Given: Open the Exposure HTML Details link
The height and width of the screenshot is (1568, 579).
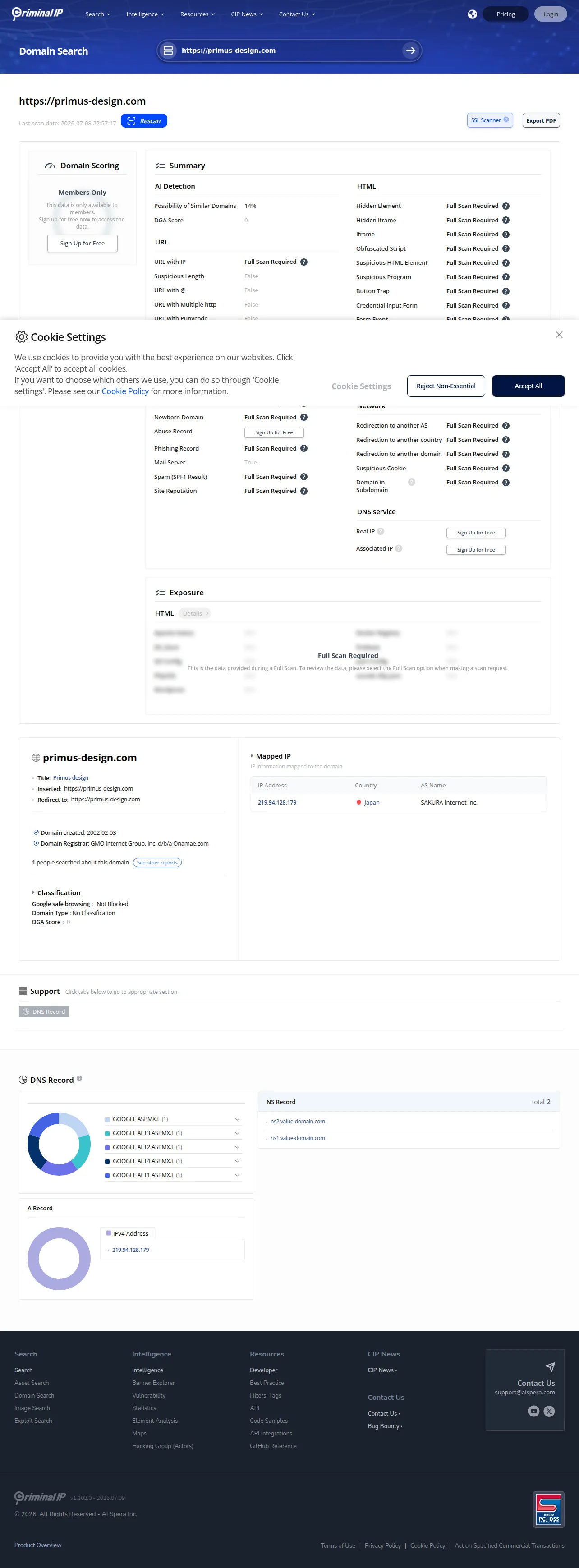Looking at the screenshot, I should tap(195, 614).
